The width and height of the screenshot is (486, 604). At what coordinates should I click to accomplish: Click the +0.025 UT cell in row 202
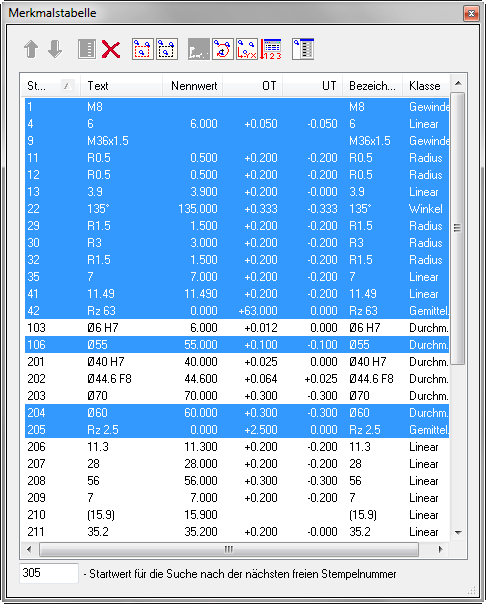(321, 379)
